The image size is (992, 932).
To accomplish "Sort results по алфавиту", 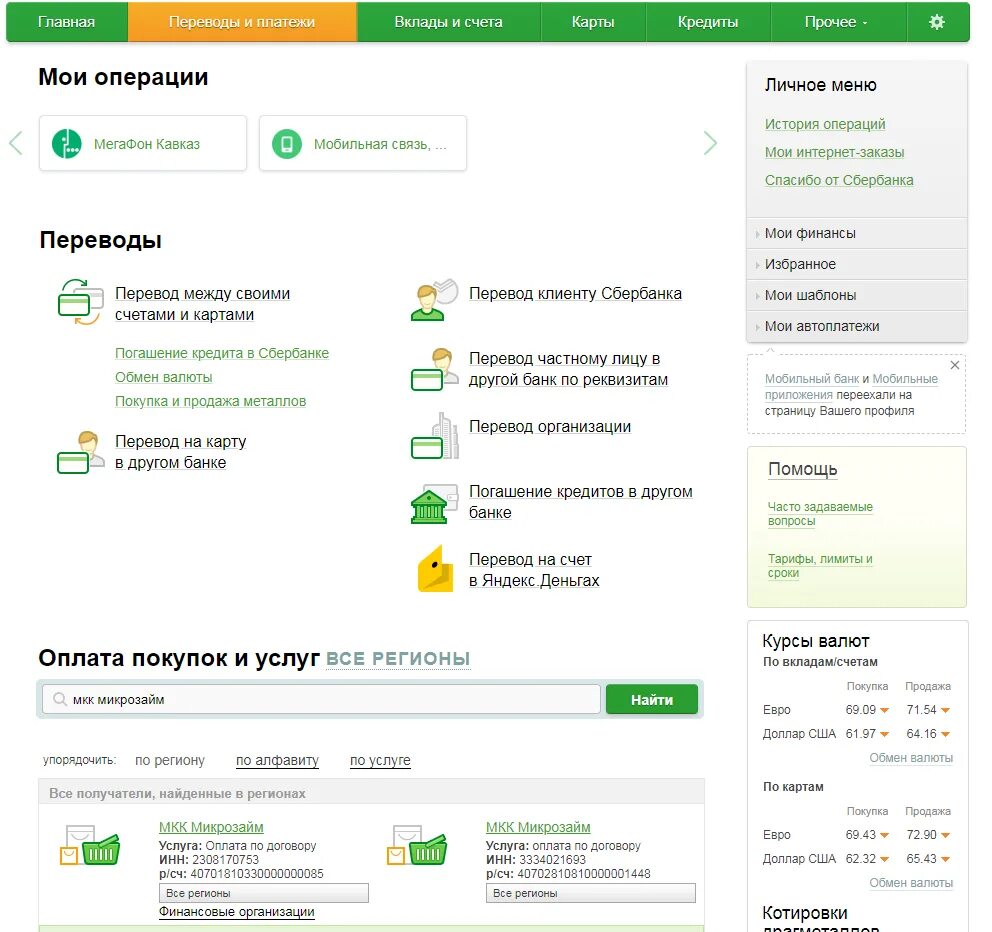I will [x=277, y=760].
